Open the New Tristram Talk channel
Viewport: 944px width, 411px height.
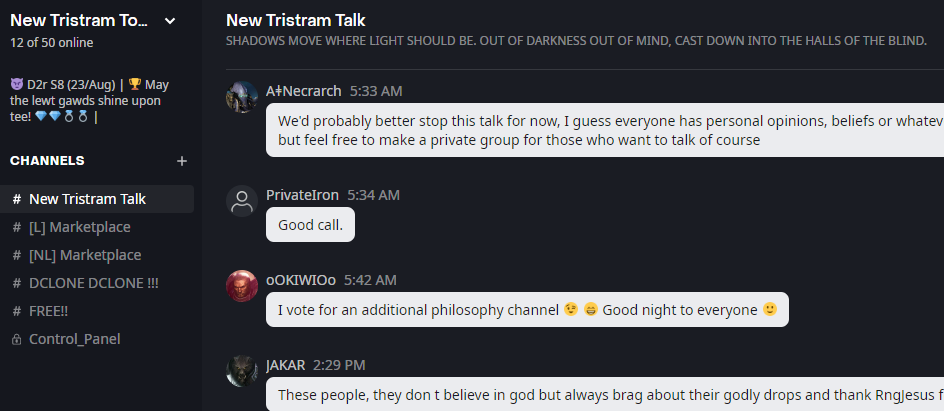(87, 199)
